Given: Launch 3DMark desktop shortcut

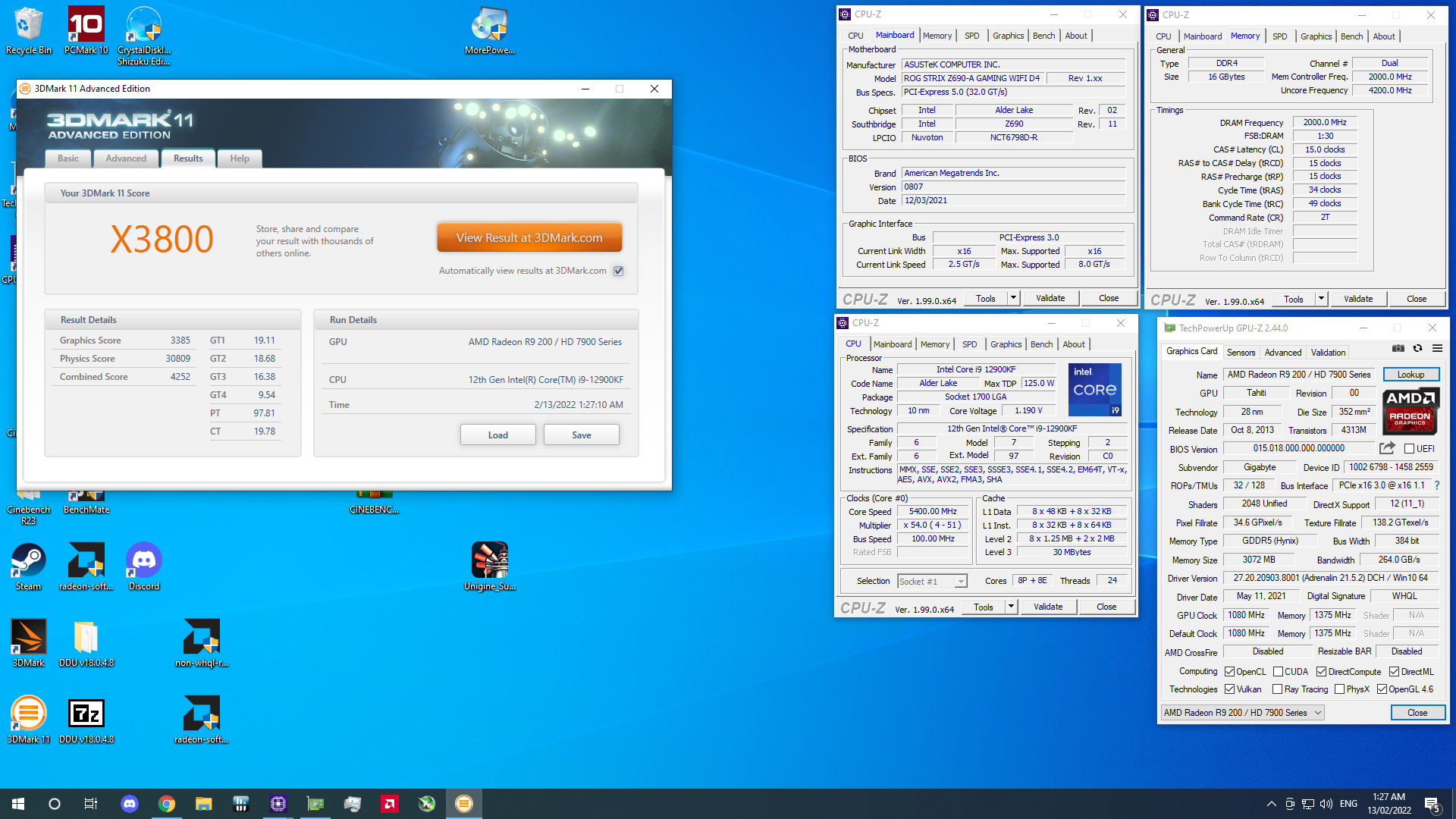Looking at the screenshot, I should pos(29,643).
